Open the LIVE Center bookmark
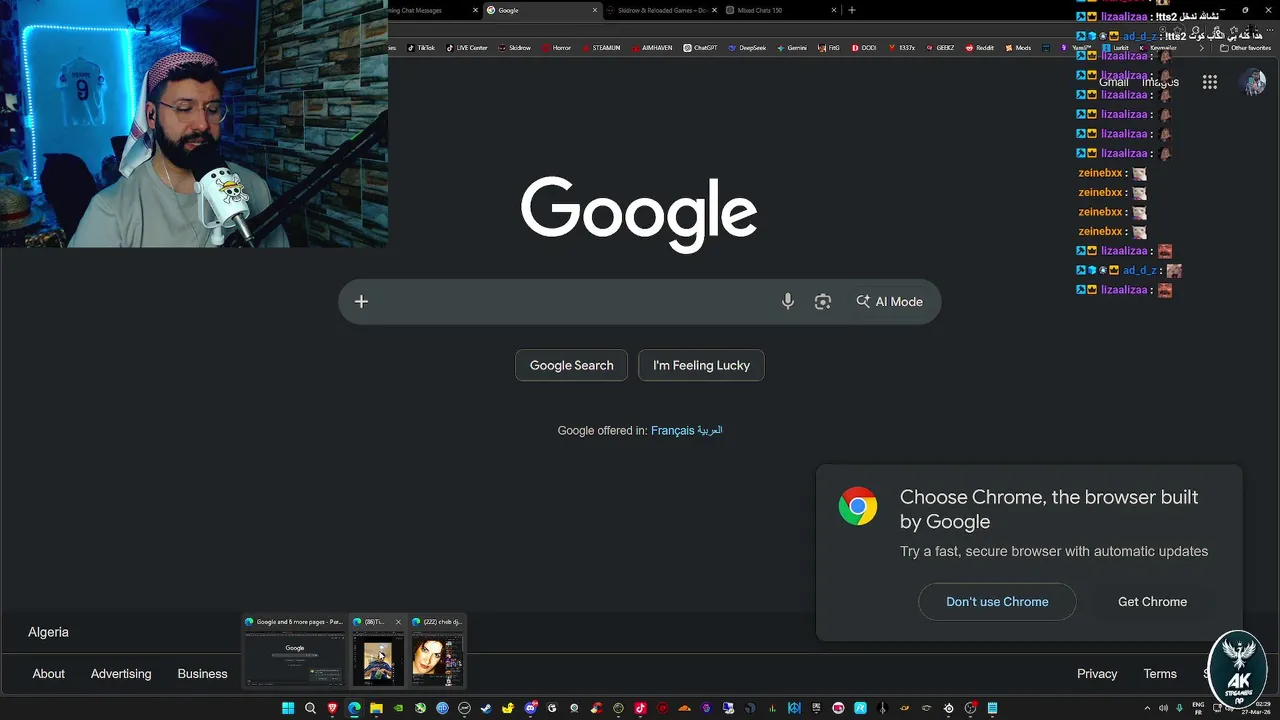Image resolution: width=1280 pixels, height=720 pixels. coord(467,47)
